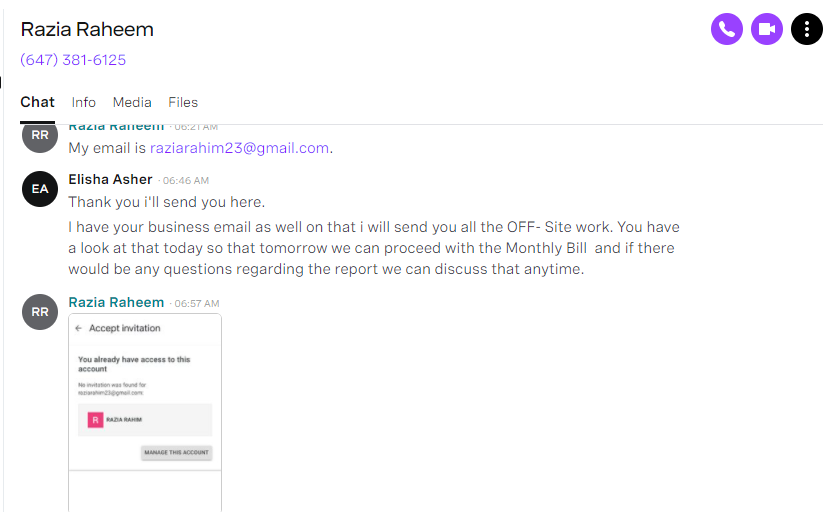This screenshot has height=512, width=828.
Task: Open the raziarahim23@gmail.com email link
Action: 239,148
